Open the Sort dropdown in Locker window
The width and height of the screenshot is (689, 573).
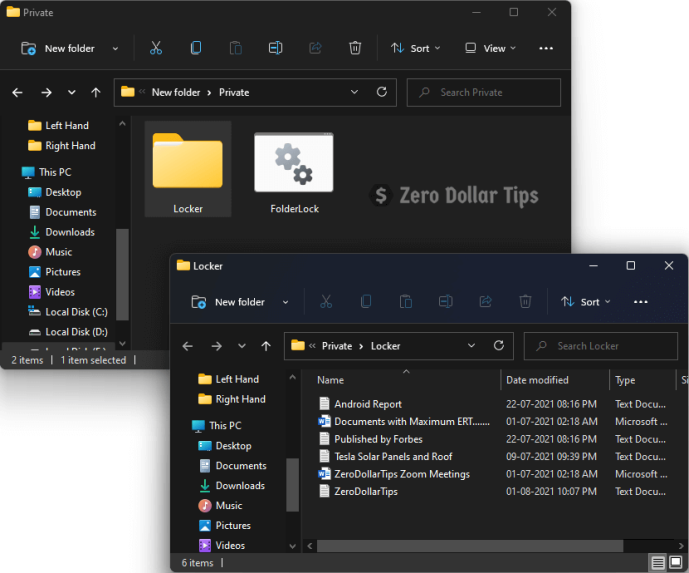(x=585, y=302)
